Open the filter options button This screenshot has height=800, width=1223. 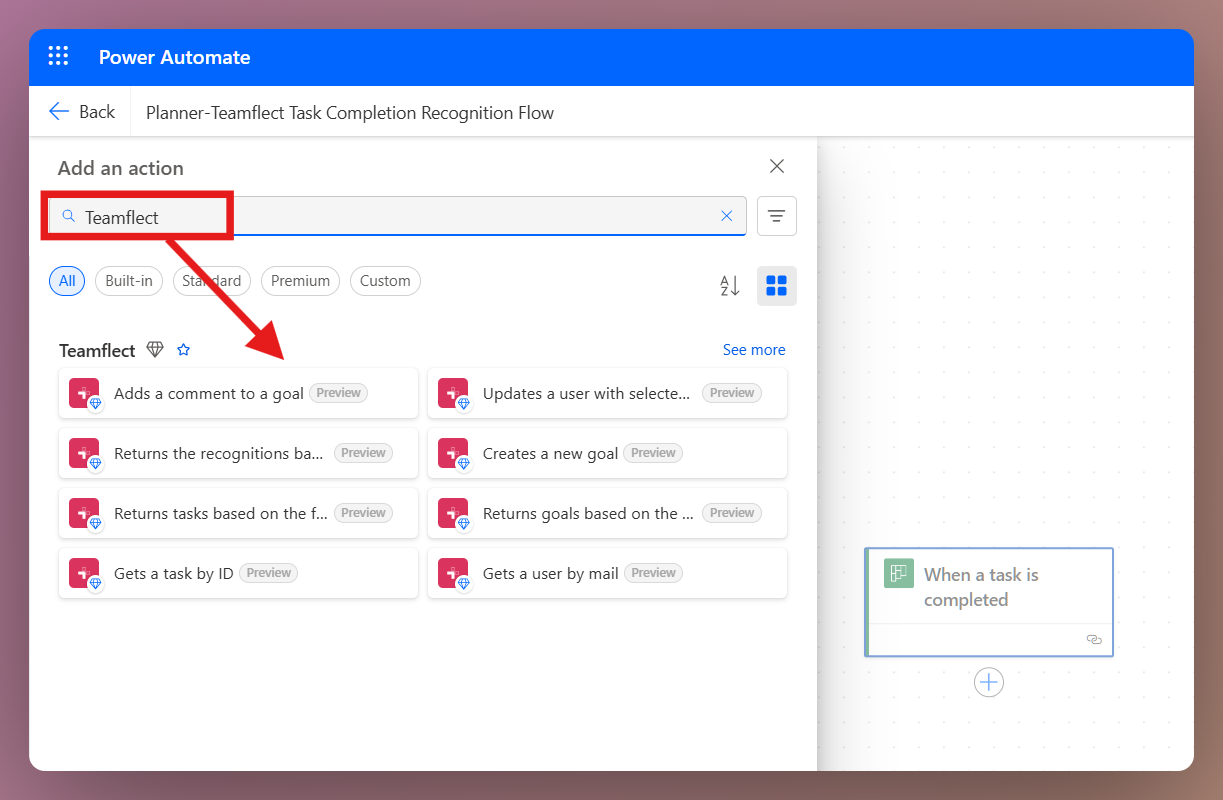[777, 216]
